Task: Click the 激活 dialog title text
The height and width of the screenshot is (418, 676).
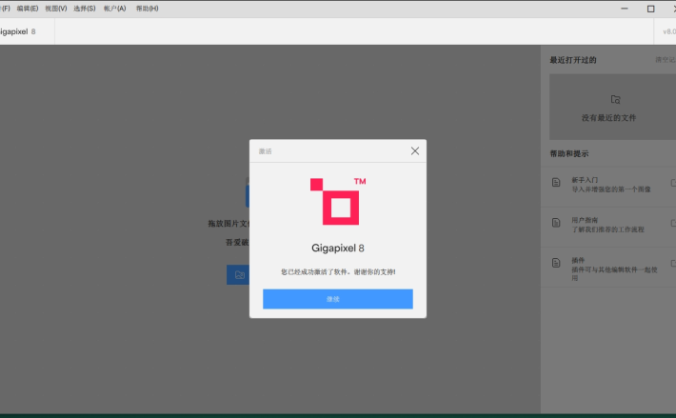Action: pos(265,151)
